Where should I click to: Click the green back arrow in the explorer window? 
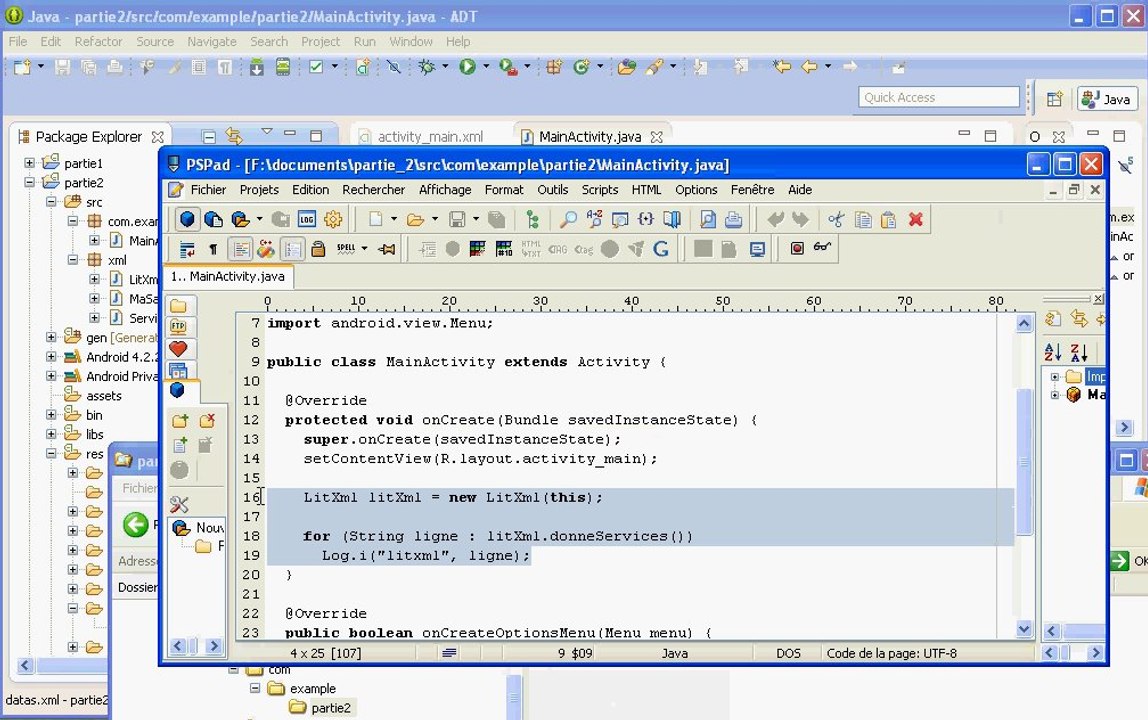point(135,524)
